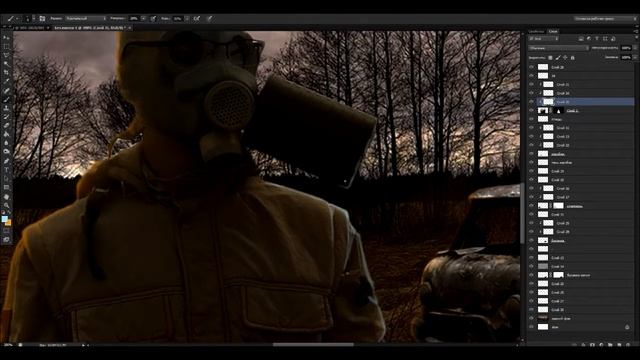Add a layer style (fx)

coord(583,345)
